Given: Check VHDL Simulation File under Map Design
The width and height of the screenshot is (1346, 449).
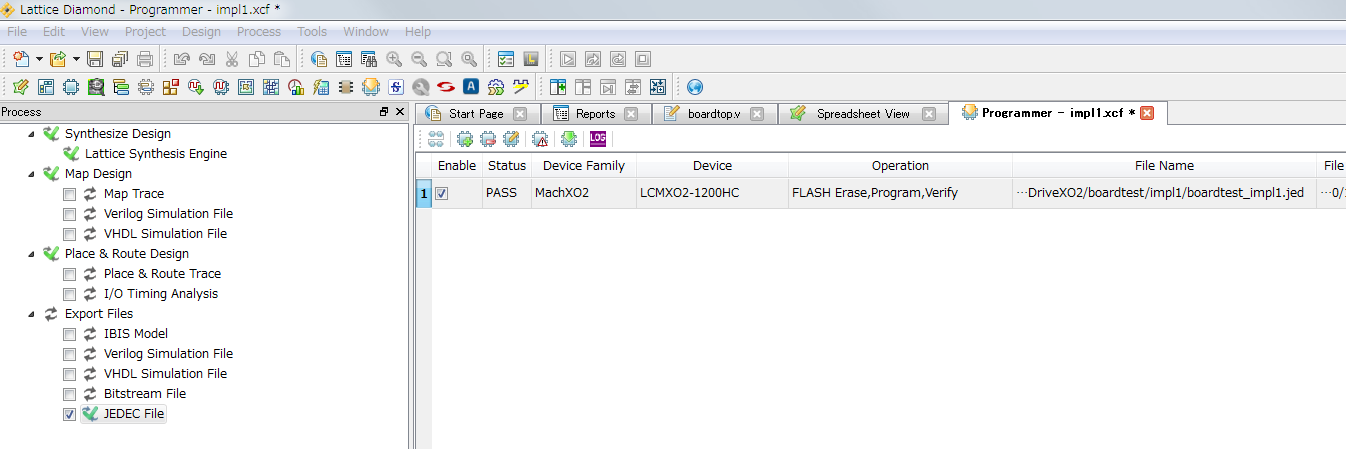Looking at the screenshot, I should point(69,234).
